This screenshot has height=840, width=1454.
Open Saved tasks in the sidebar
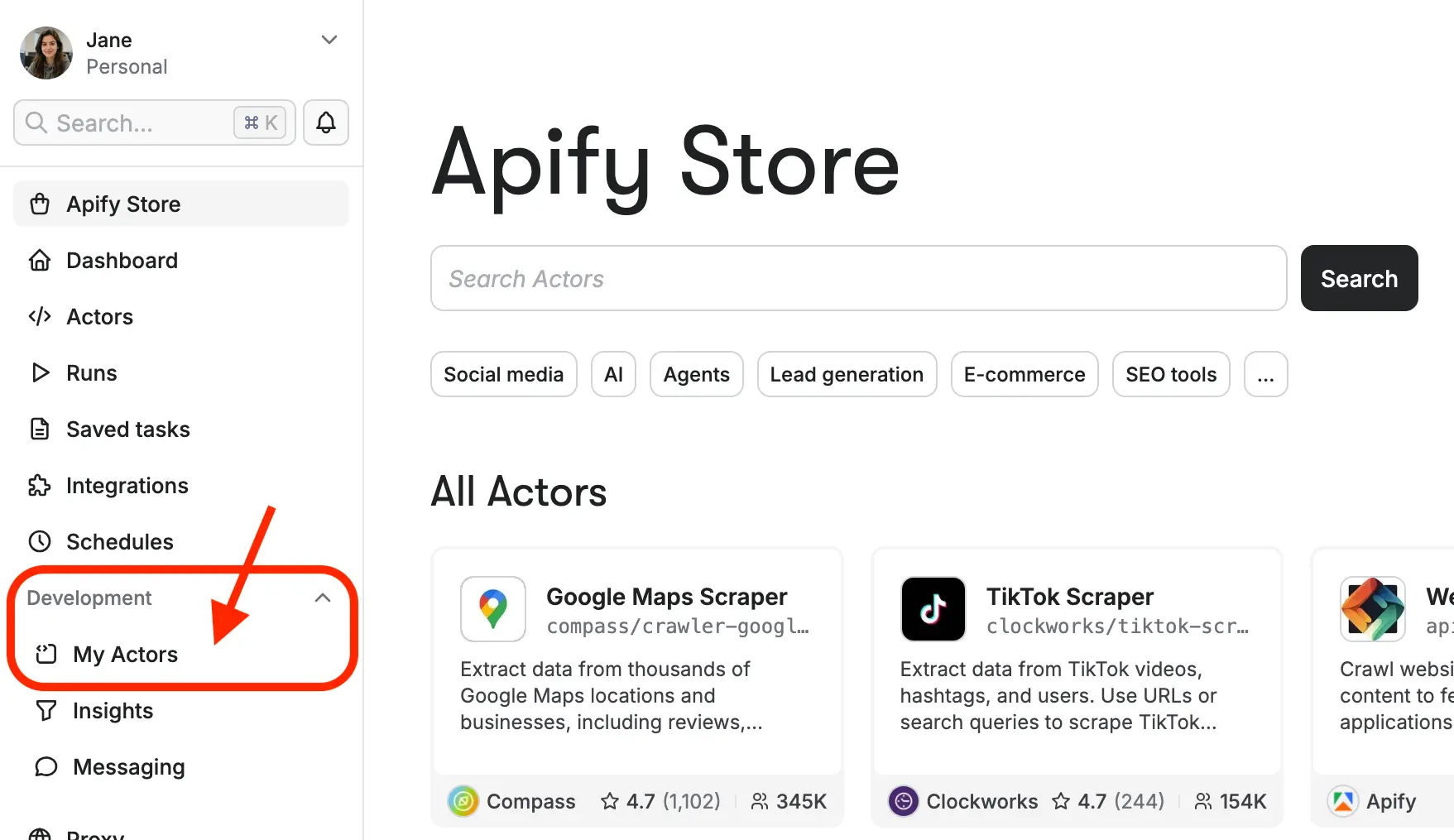tap(181, 429)
